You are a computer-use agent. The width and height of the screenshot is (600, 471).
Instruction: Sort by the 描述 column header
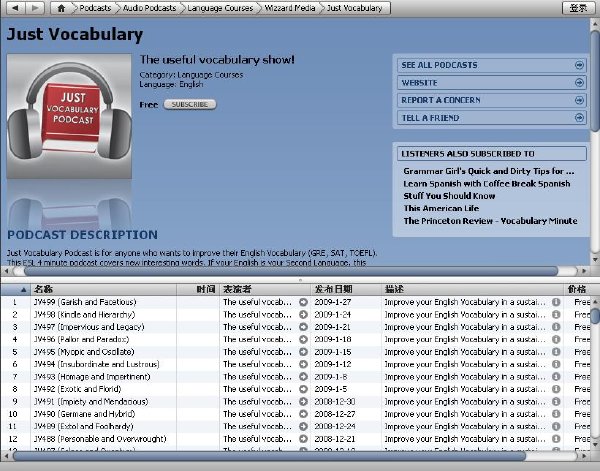(473, 289)
